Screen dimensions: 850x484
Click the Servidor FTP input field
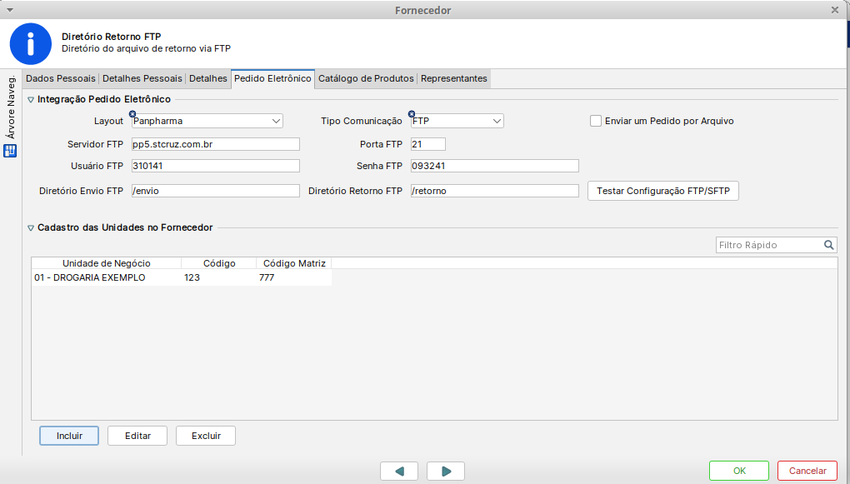214,144
